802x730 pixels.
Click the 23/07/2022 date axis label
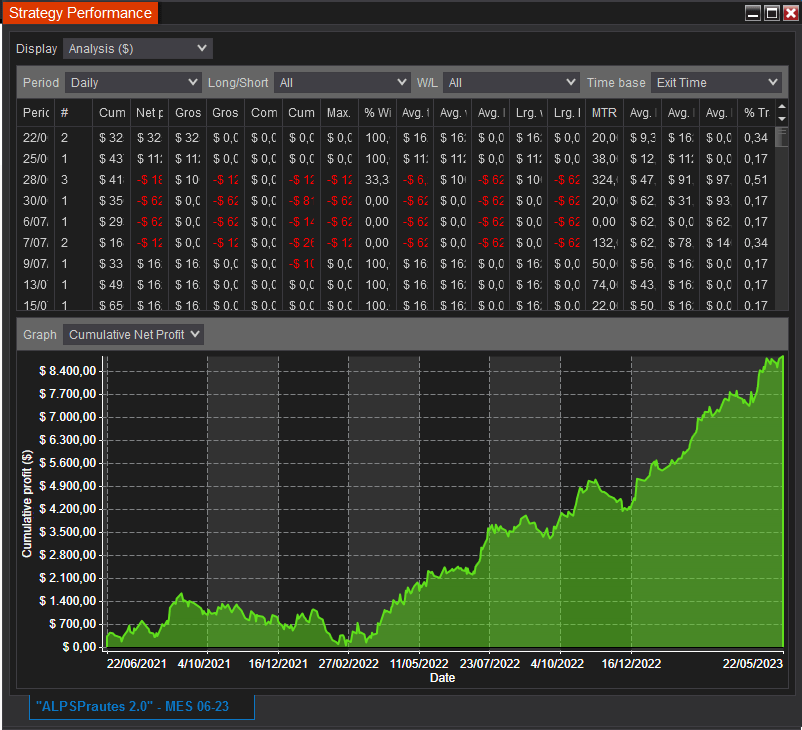pos(489,664)
